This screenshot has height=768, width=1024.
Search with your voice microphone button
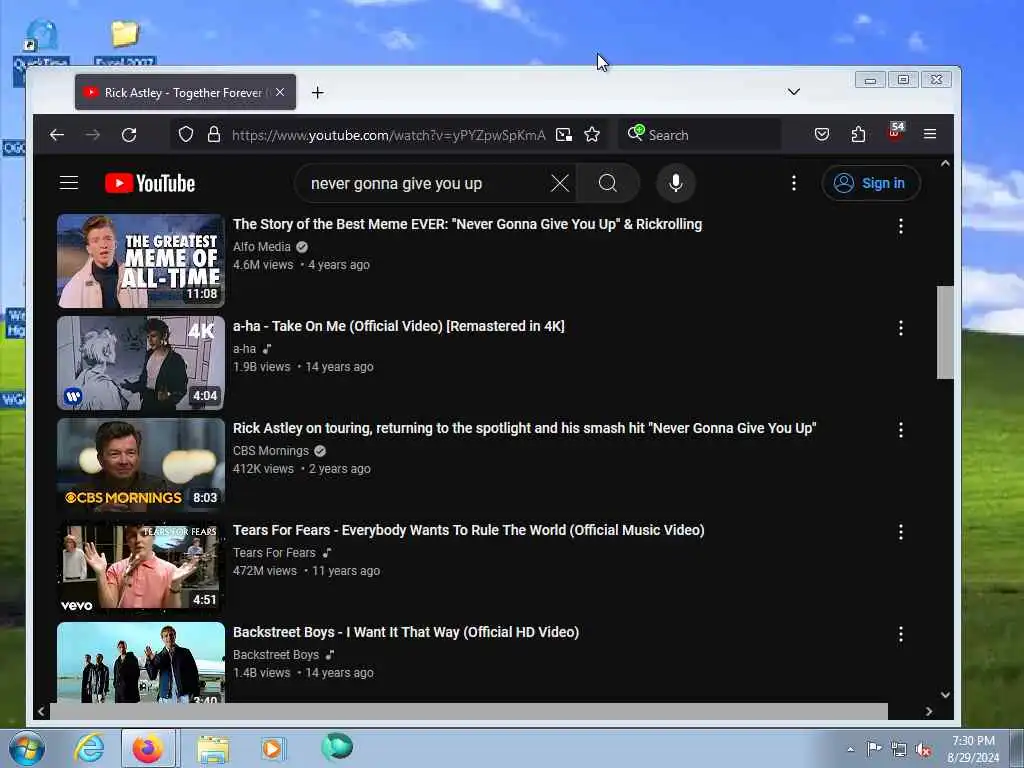coord(676,183)
